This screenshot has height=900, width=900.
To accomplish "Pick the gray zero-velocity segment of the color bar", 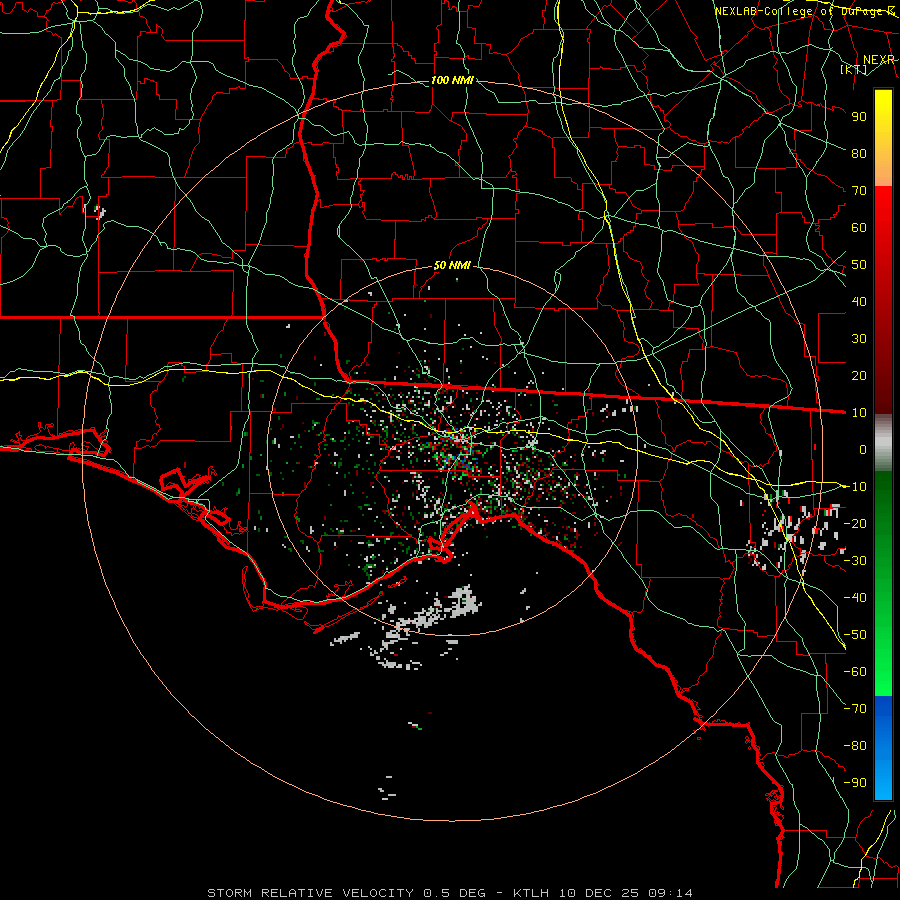I will pos(883,443).
